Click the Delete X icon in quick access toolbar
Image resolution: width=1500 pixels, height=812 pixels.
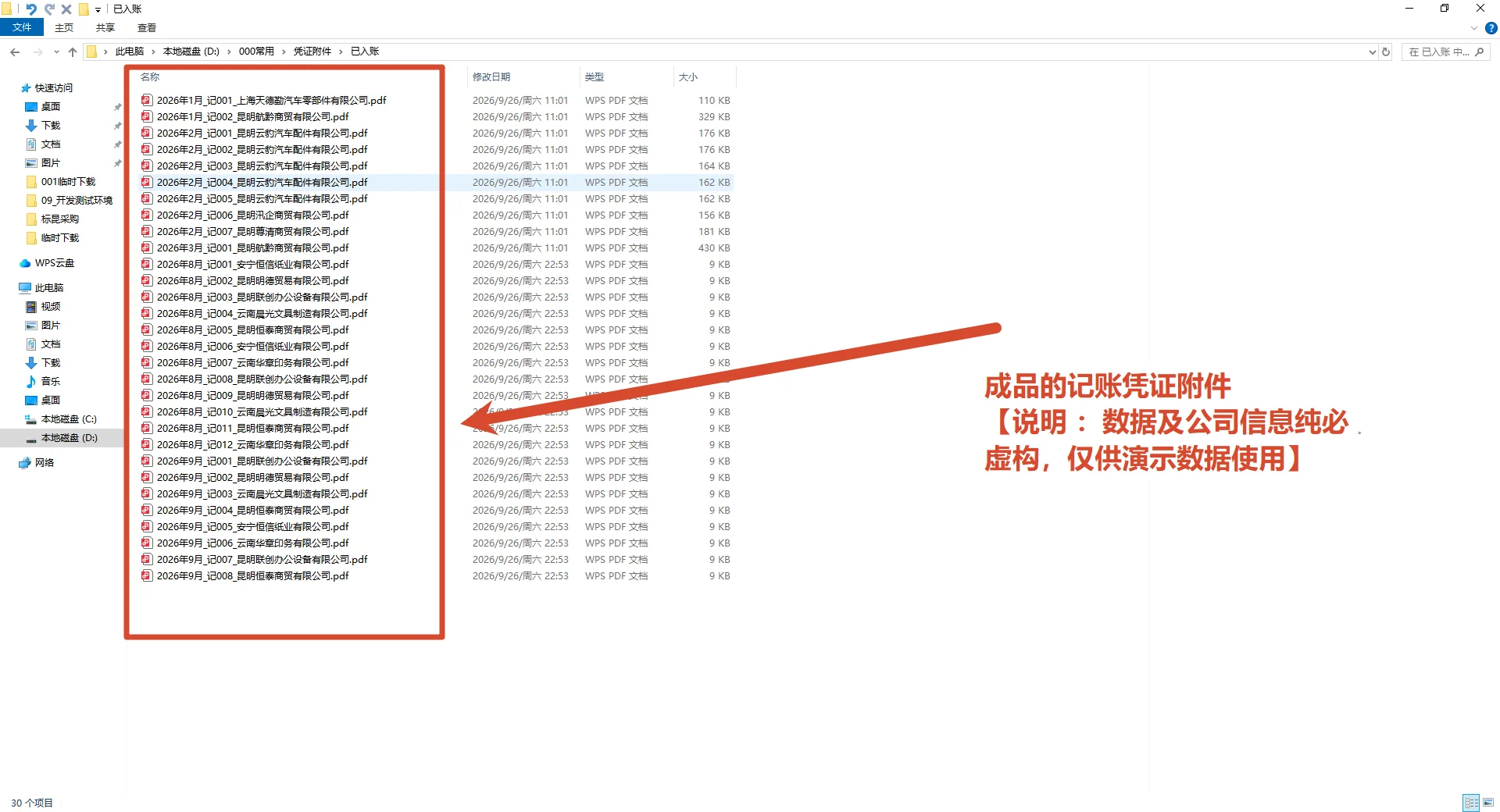(x=66, y=9)
